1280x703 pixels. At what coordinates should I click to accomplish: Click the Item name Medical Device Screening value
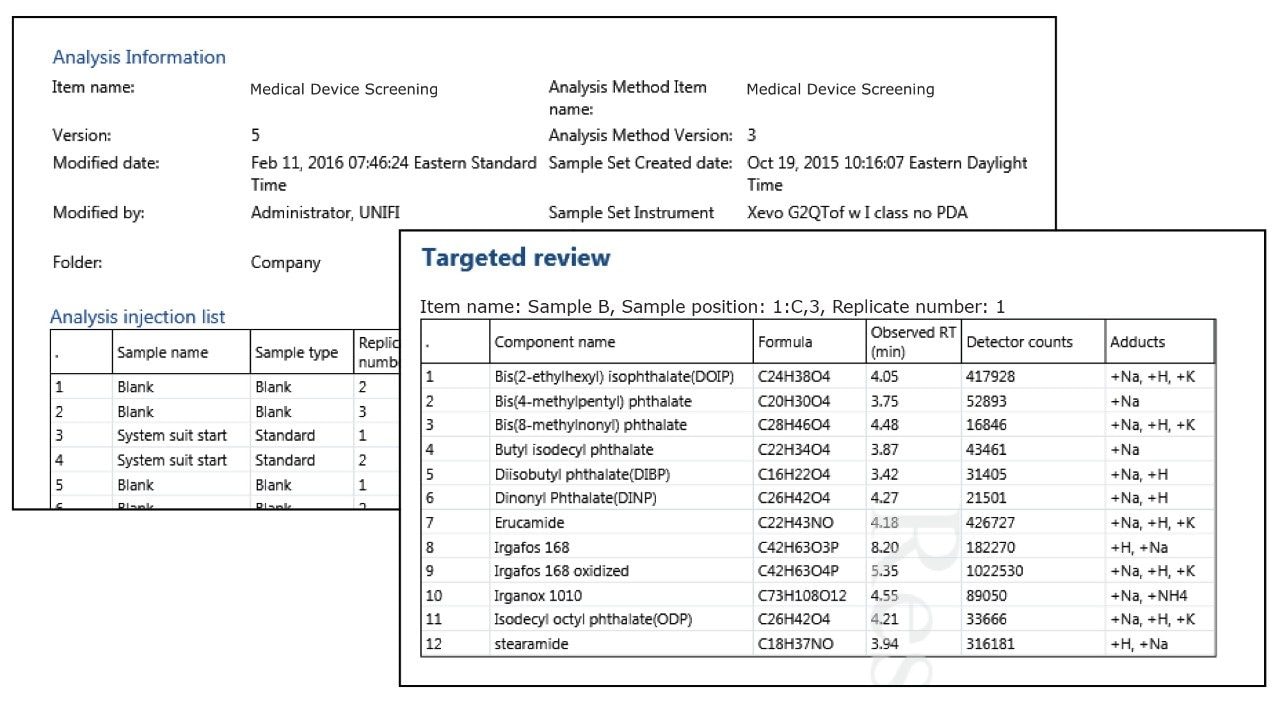click(x=344, y=89)
